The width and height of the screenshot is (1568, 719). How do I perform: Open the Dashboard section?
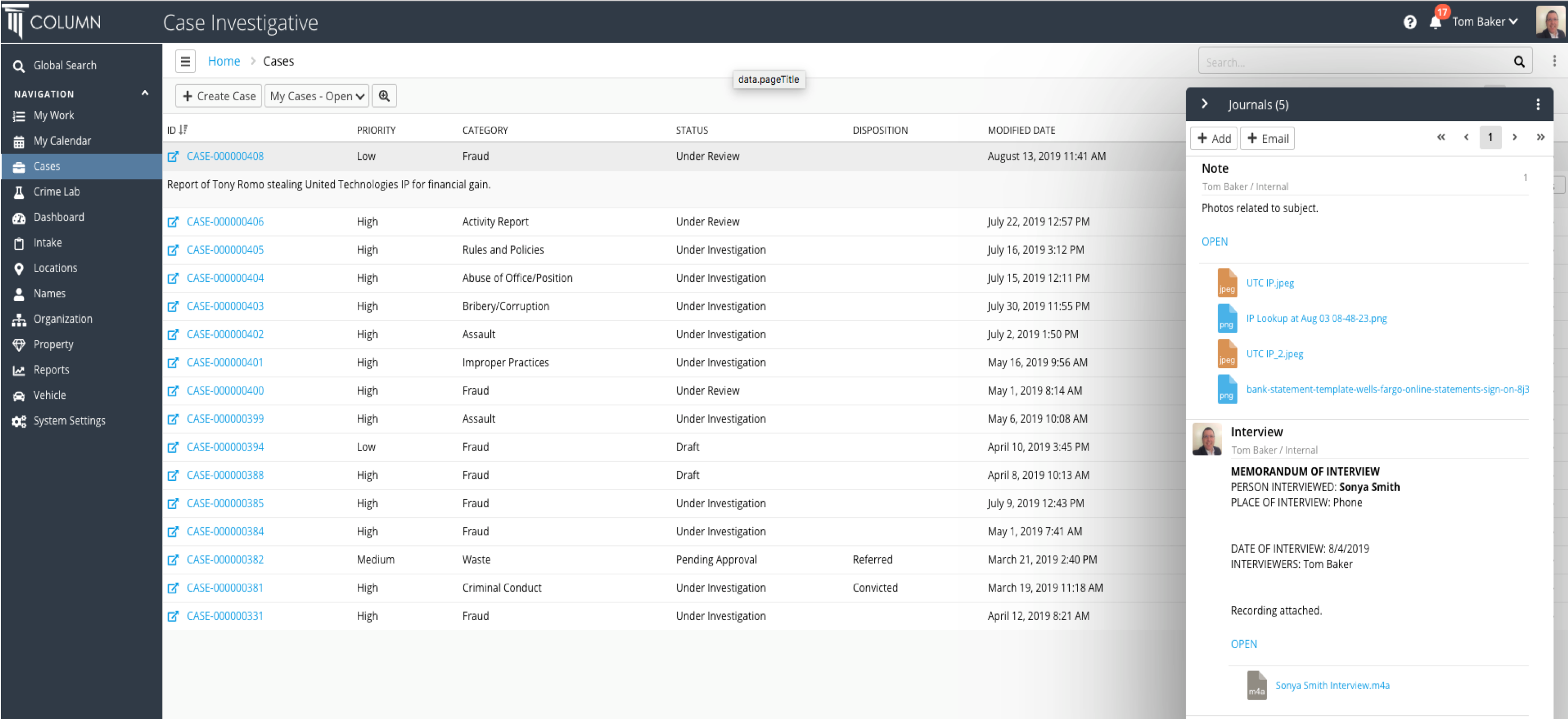pyautogui.click(x=59, y=217)
